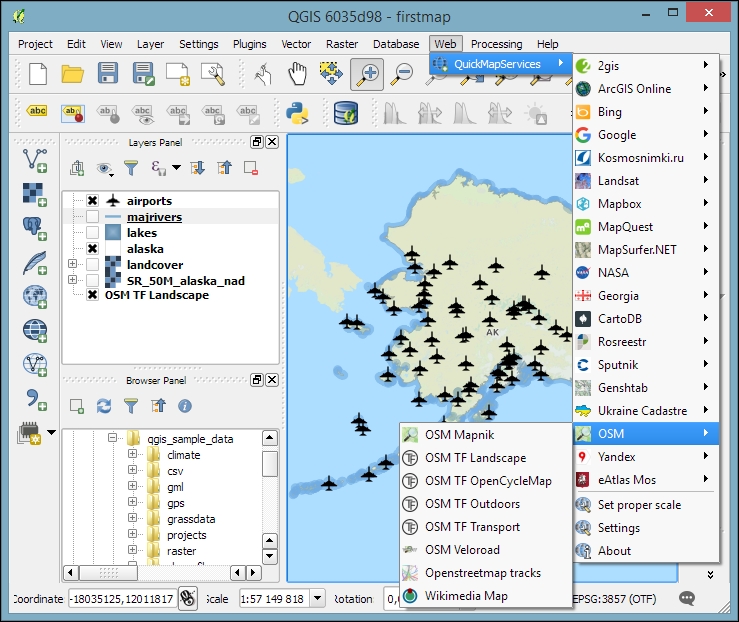This screenshot has height=622, width=739.
Task: Click the Python console icon
Action: [298, 113]
